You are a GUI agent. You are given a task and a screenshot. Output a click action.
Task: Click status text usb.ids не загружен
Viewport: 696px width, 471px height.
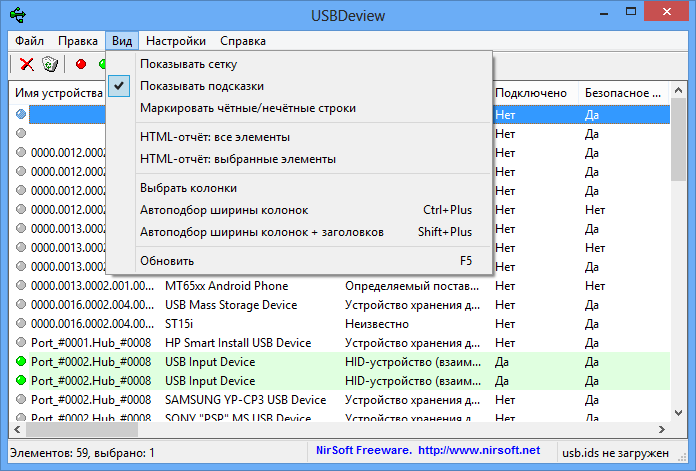coord(615,453)
